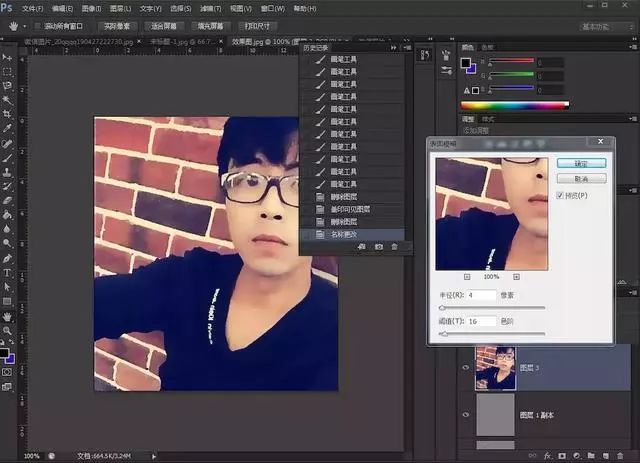Select the Crop tool in the toolbox
The image size is (640, 463).
8,115
